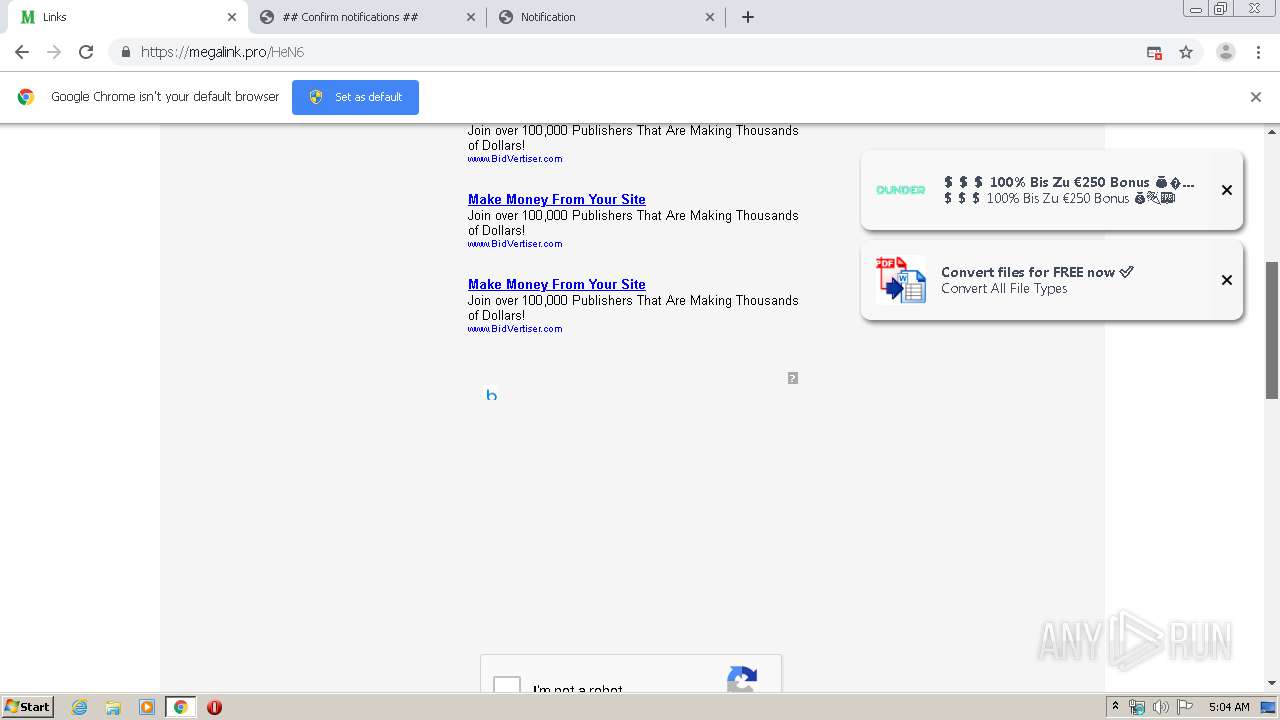Image resolution: width=1280 pixels, height=720 pixels.
Task: Click the second www.BidVertiser.com link
Action: pos(515,244)
